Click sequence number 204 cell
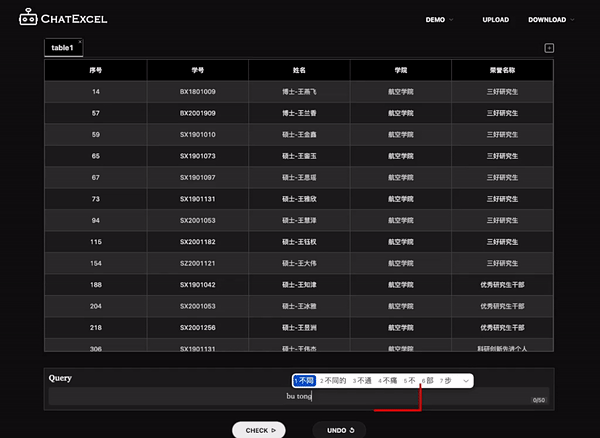This screenshot has height=438, width=600. [x=96, y=306]
